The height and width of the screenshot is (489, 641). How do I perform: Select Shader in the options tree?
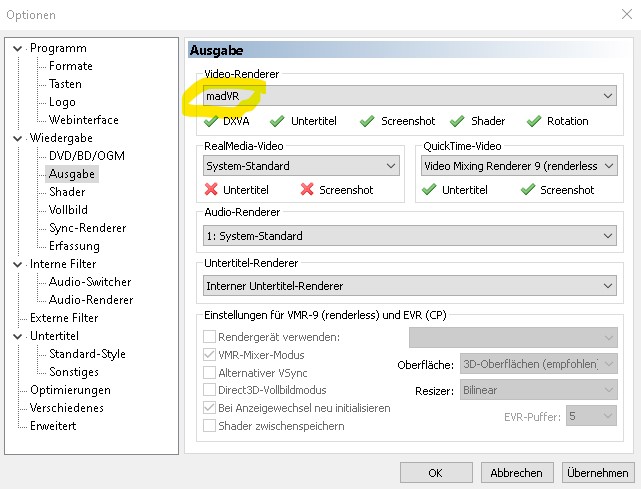[67, 192]
